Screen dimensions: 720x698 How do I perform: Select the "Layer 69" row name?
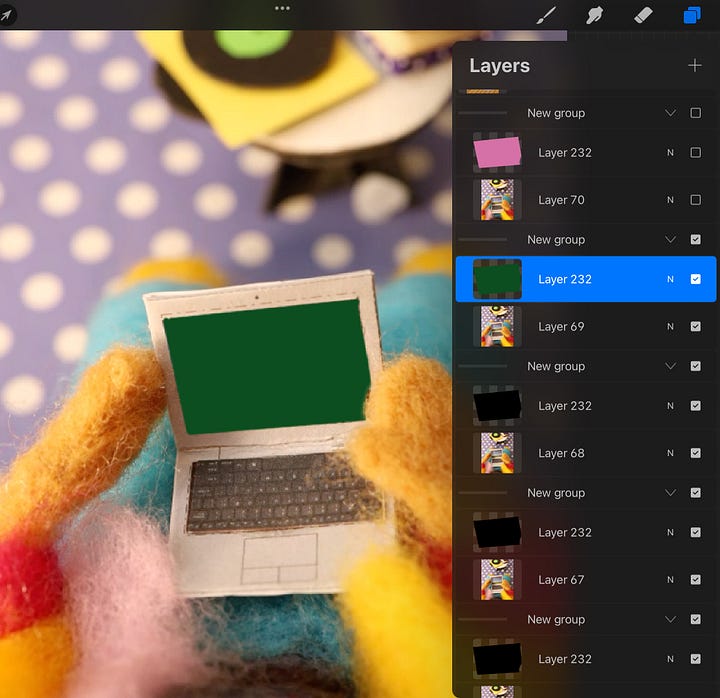(561, 327)
